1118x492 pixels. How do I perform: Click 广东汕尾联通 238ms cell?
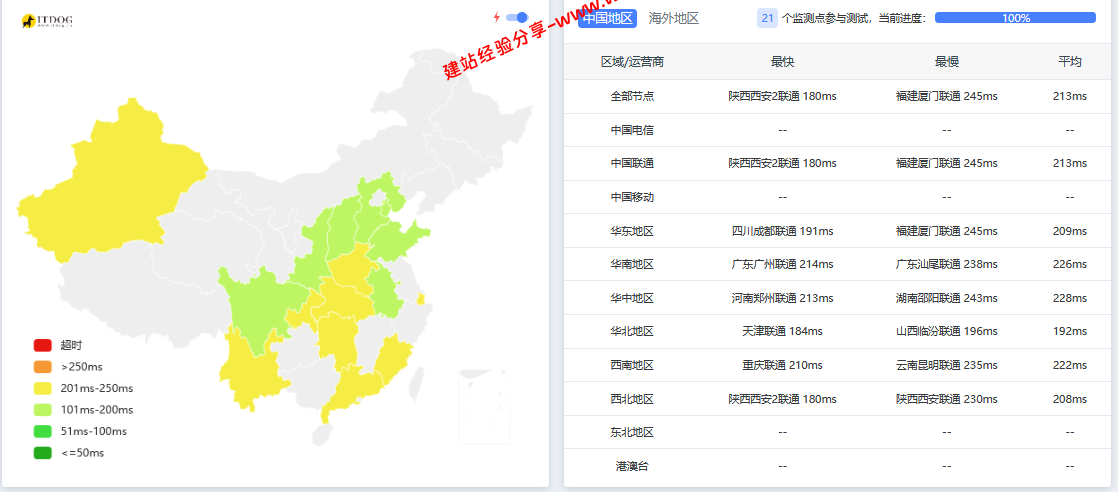(x=947, y=265)
